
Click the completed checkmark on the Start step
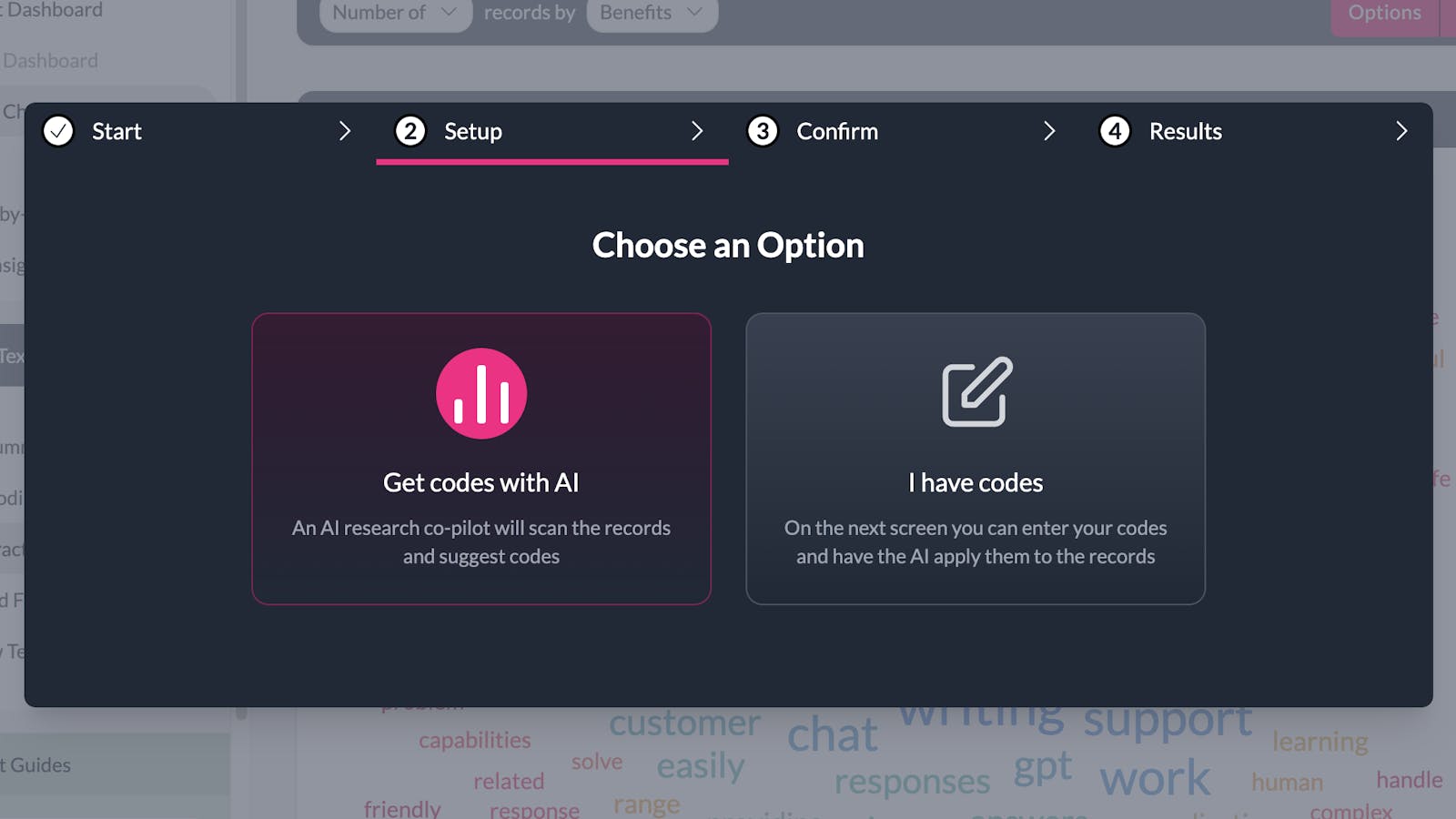click(58, 131)
